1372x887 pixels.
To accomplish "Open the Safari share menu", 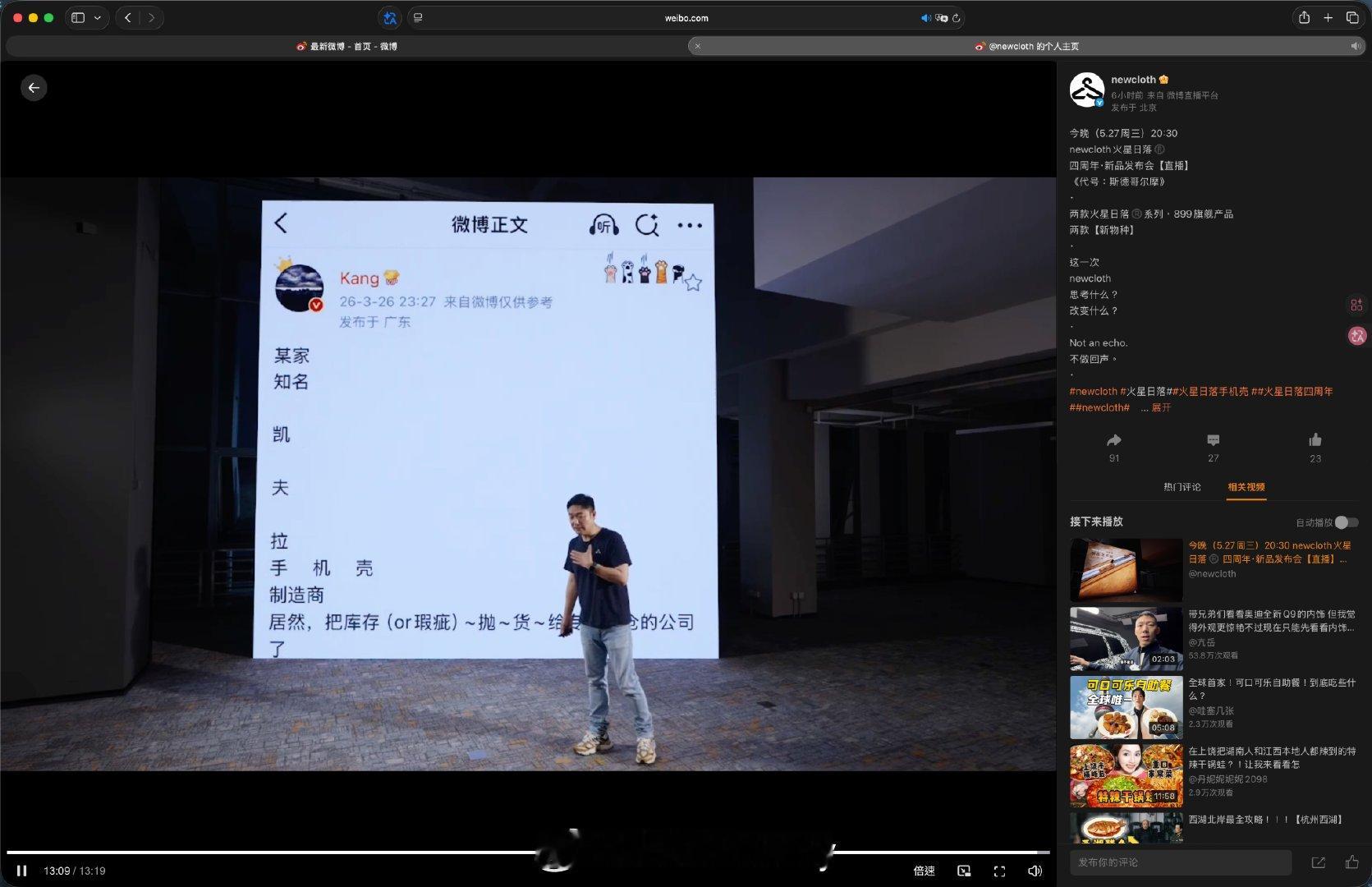I will coord(1304,18).
